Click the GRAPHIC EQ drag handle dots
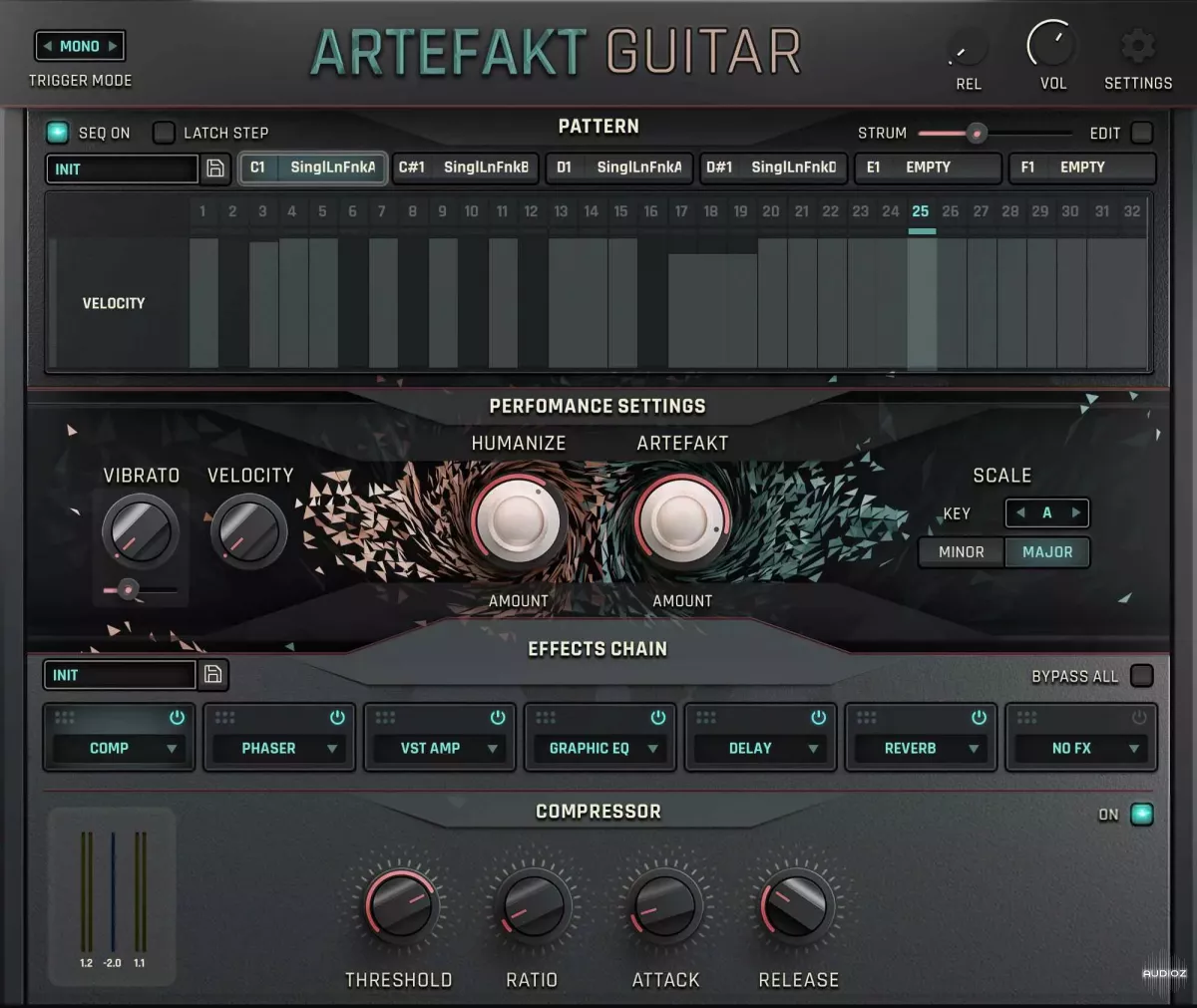Image resolution: width=1197 pixels, height=1008 pixels. (x=546, y=718)
